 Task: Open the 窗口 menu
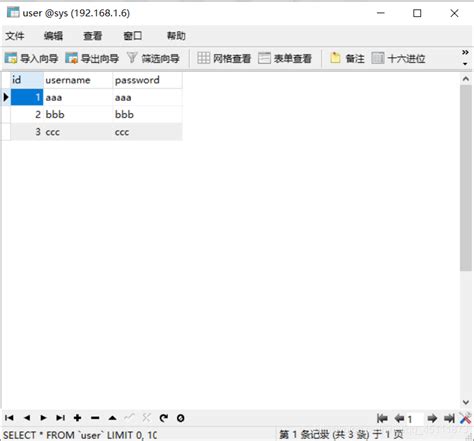[x=132, y=36]
